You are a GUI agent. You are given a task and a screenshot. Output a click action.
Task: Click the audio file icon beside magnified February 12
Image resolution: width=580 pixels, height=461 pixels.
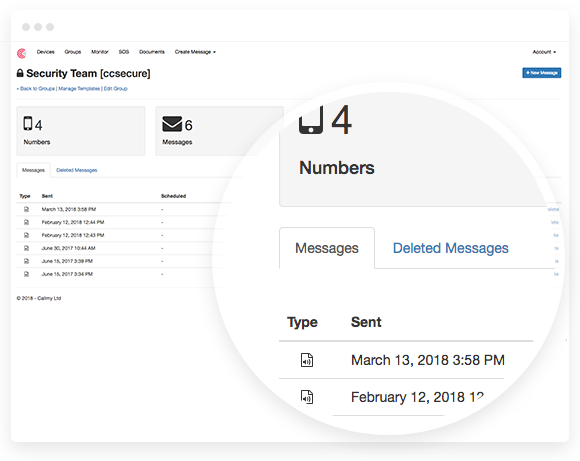(x=307, y=397)
